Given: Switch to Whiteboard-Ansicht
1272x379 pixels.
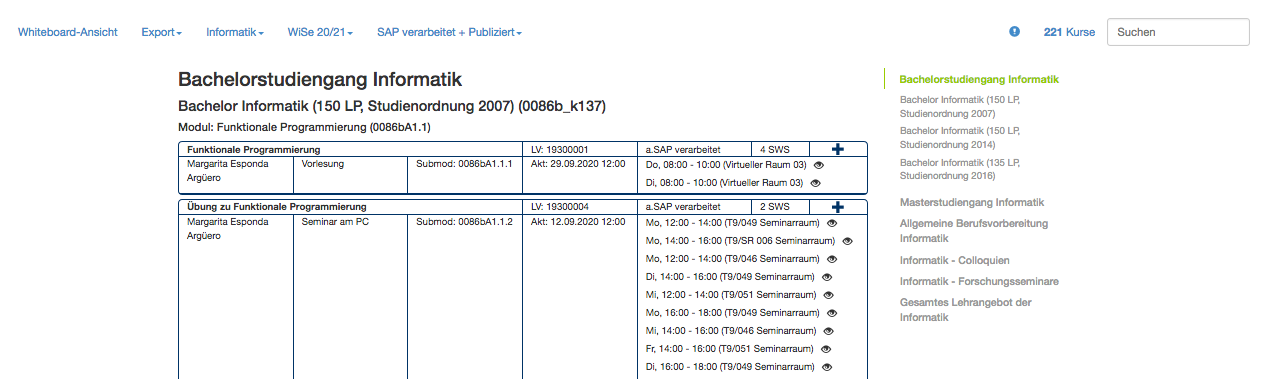Looking at the screenshot, I should tap(68, 32).
